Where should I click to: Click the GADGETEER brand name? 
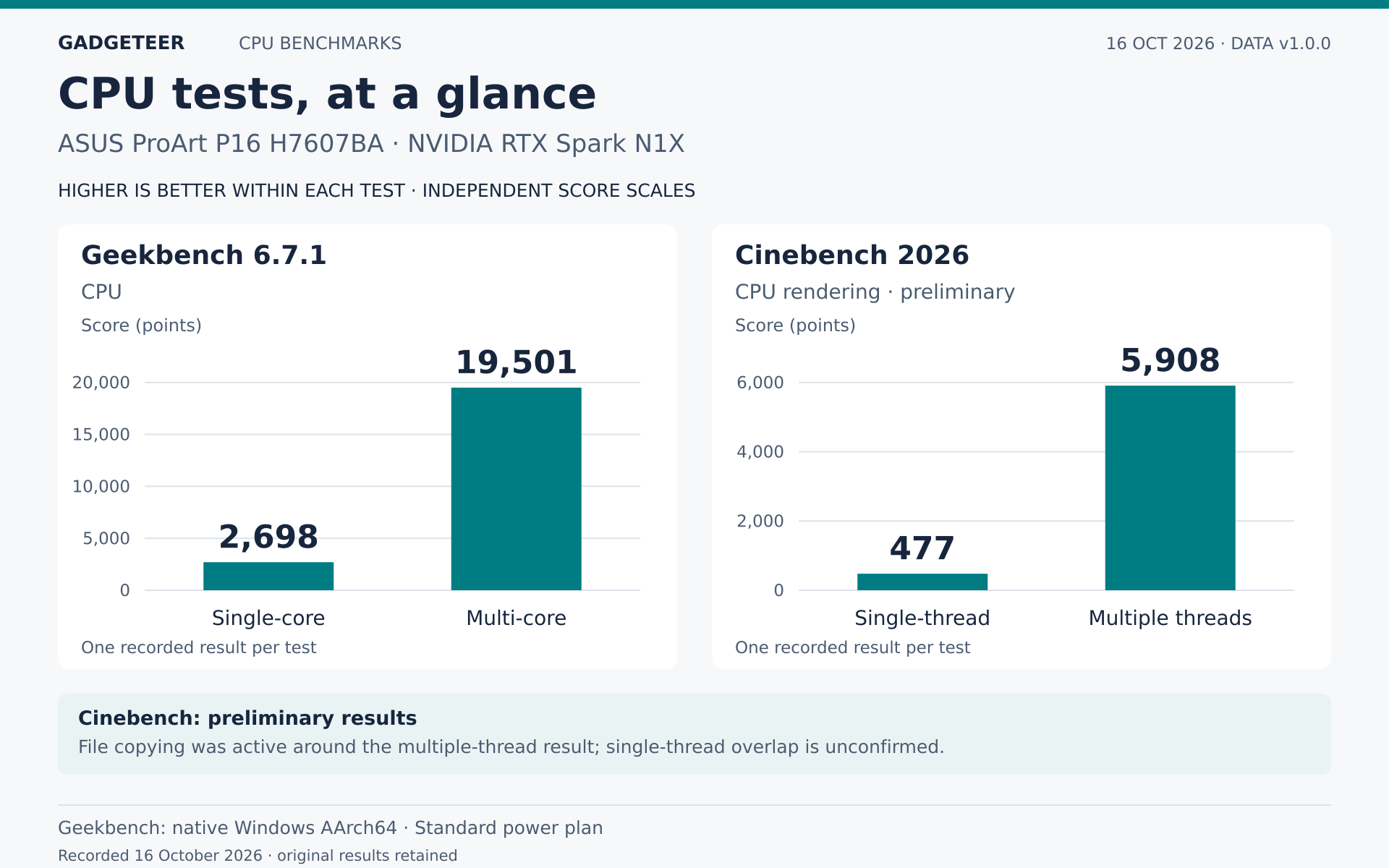121,43
